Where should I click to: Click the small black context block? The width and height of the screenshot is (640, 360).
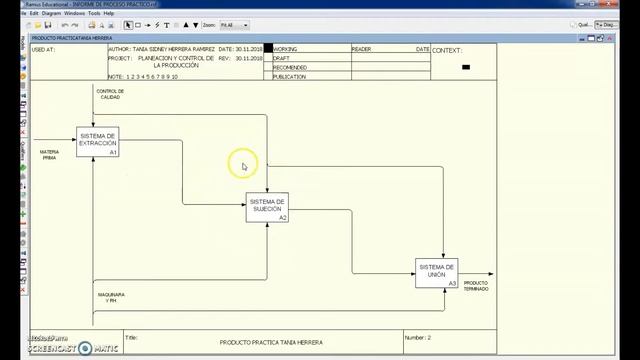coord(466,67)
